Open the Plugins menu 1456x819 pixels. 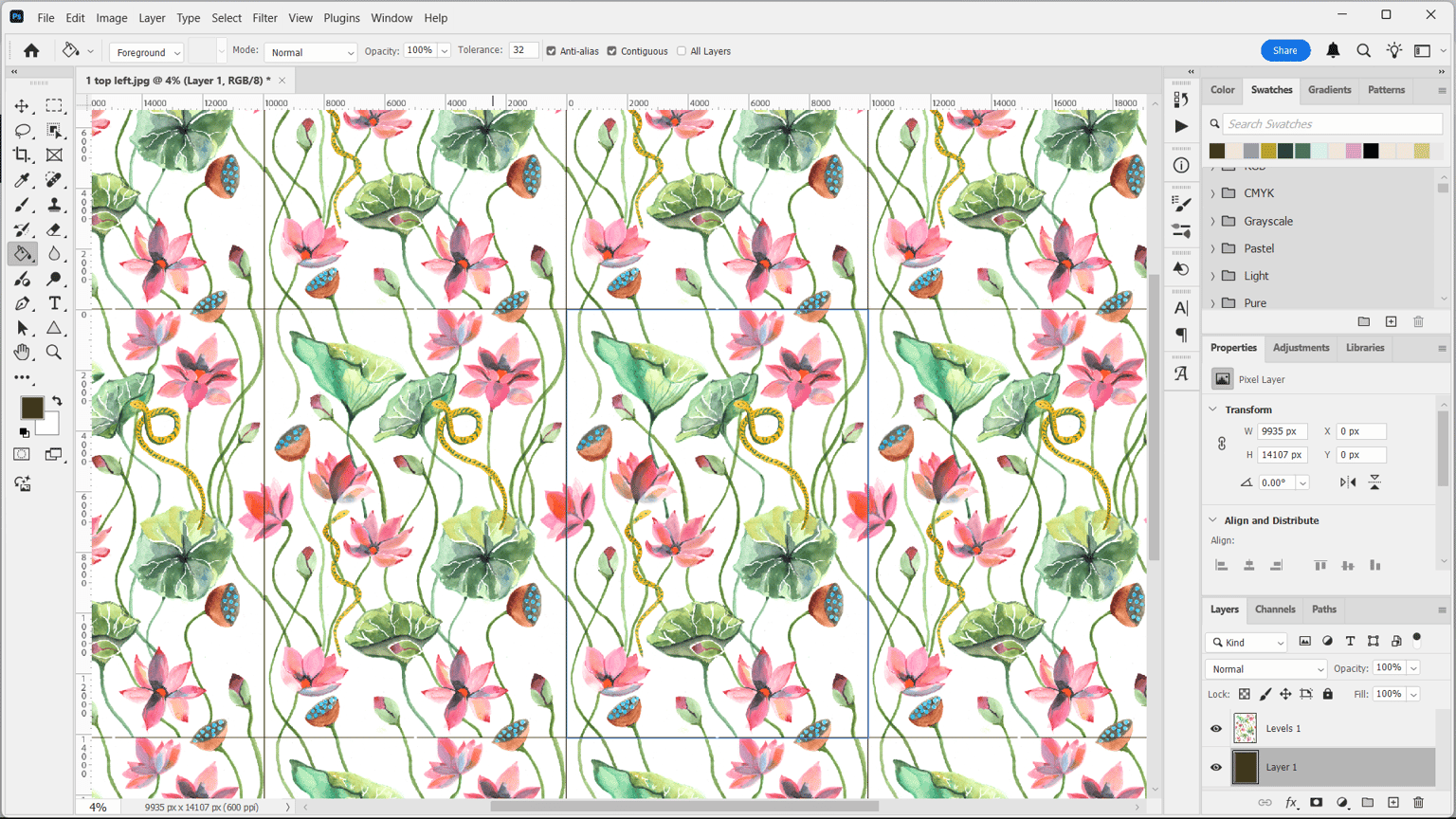tap(341, 18)
